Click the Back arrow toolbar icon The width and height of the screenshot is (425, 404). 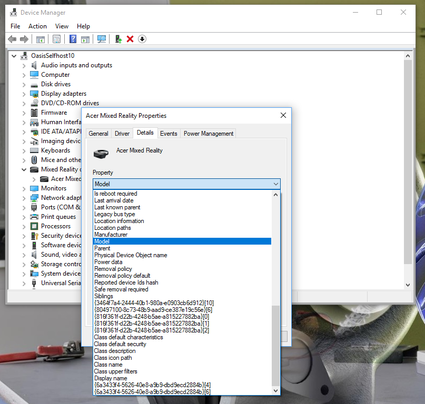pyautogui.click(x=12, y=39)
